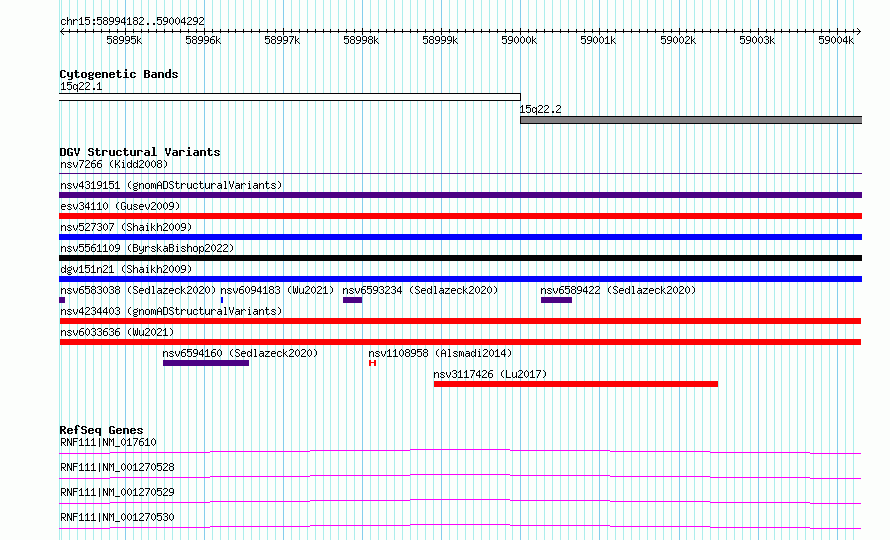Click the purple nsv4319151 gnomAD variant bar
Viewport: 890px width, 540px height.
point(460,195)
